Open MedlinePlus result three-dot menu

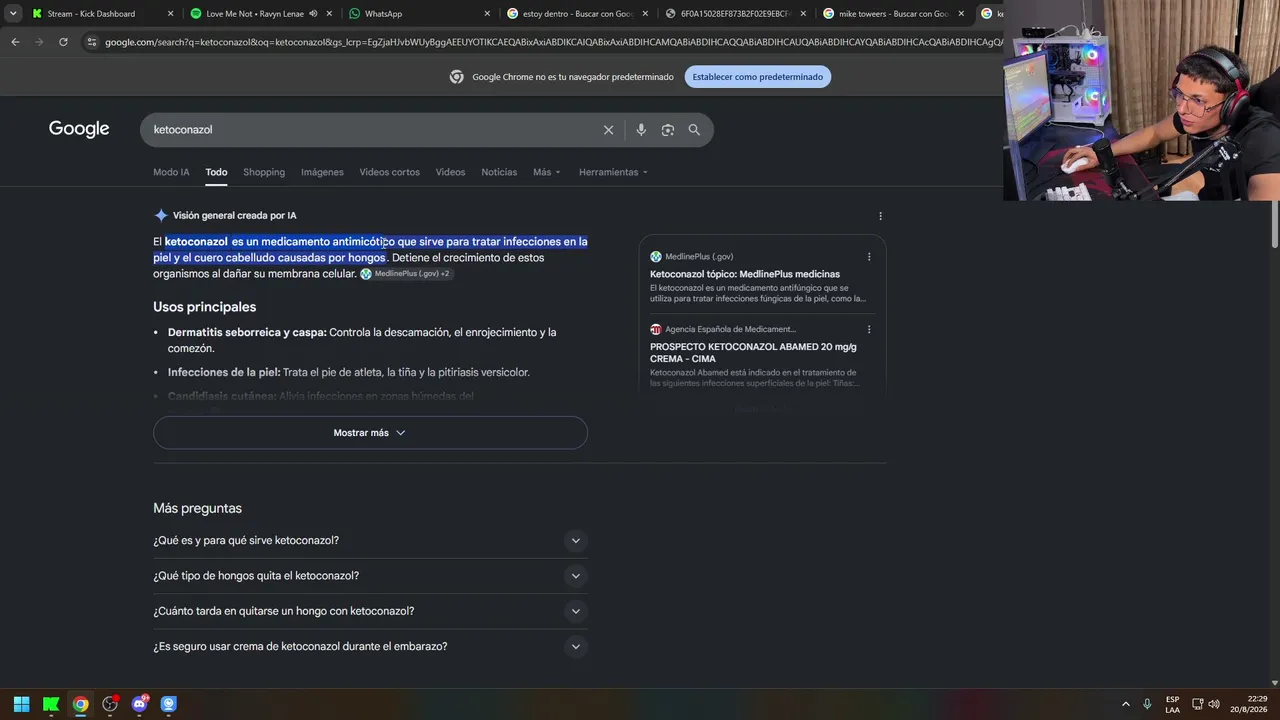click(868, 257)
